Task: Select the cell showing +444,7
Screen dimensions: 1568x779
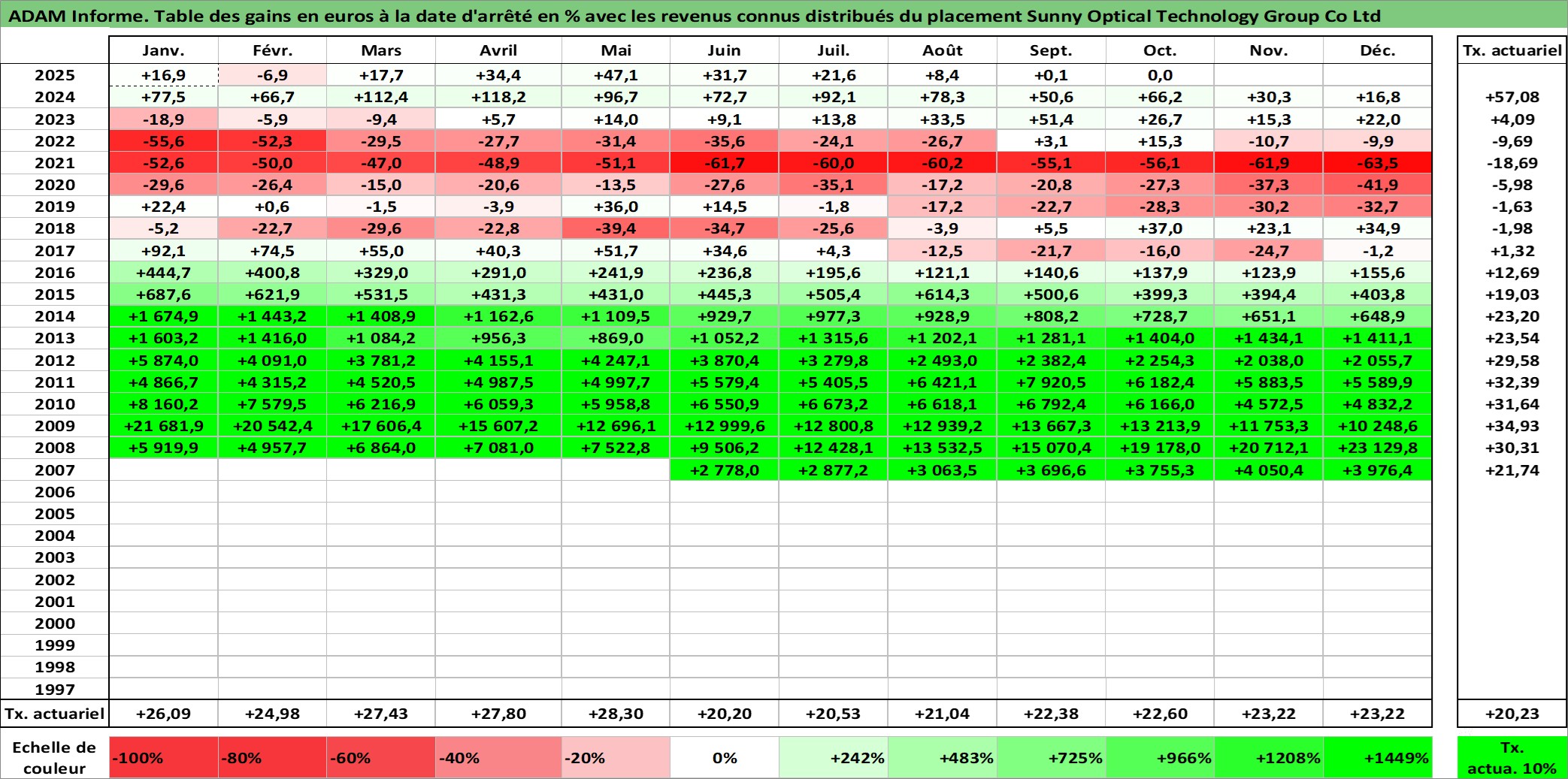Action: (163, 273)
